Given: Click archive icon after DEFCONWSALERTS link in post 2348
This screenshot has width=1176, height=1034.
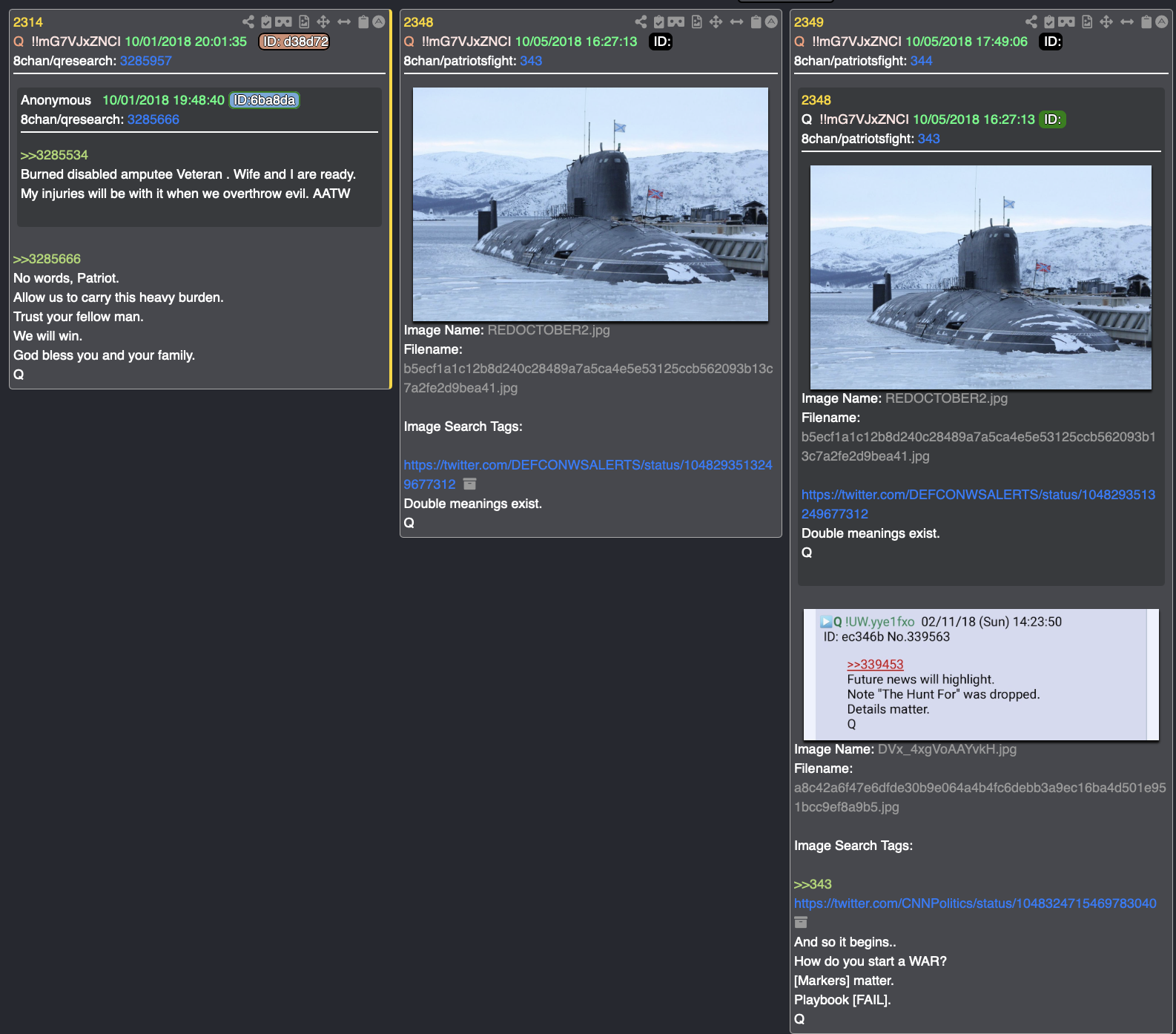Looking at the screenshot, I should (x=469, y=484).
